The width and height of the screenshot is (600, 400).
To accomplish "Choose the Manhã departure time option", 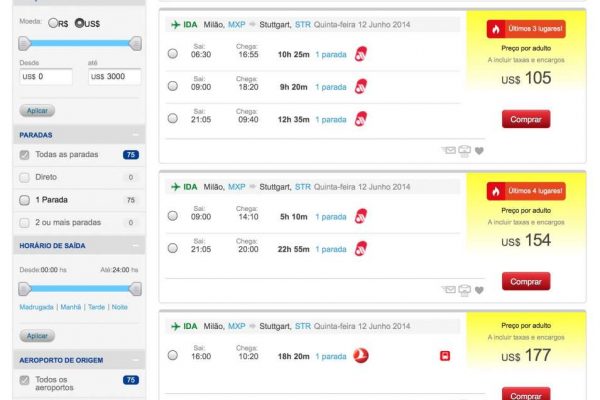I will 70,307.
